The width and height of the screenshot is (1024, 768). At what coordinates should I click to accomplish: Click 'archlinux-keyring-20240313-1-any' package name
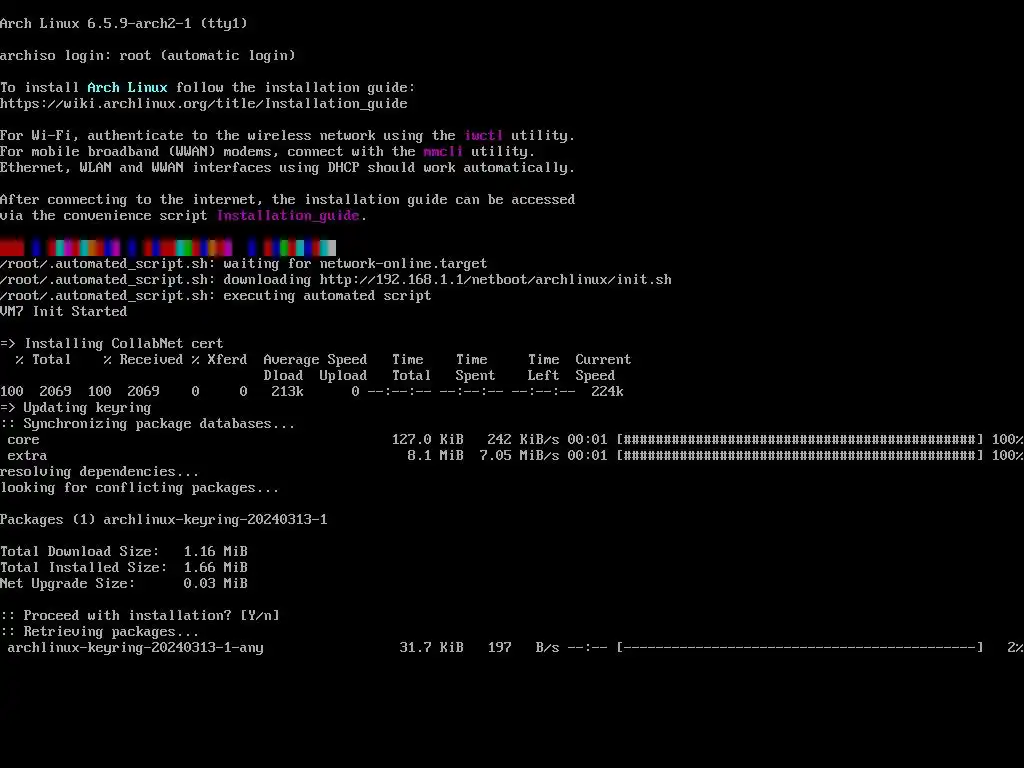click(136, 647)
